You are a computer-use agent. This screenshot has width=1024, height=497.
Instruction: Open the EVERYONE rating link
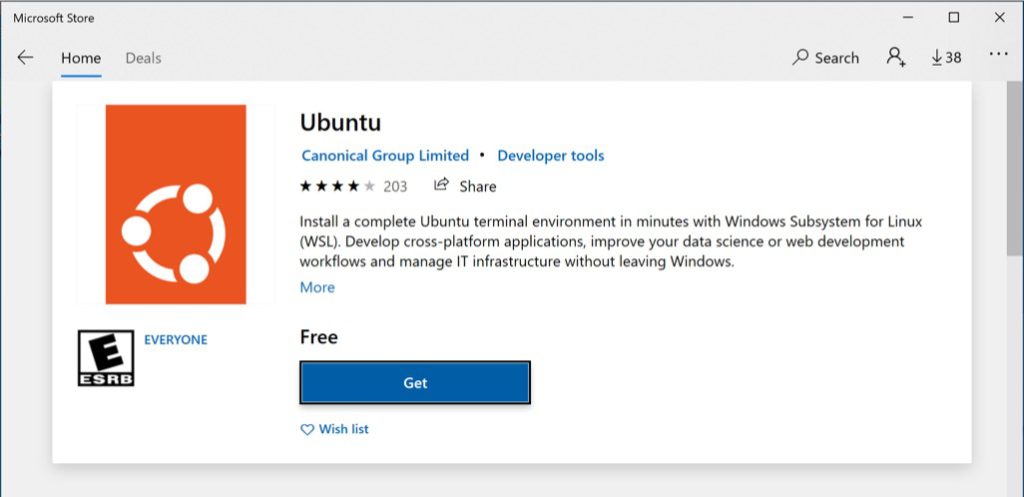[x=176, y=340]
